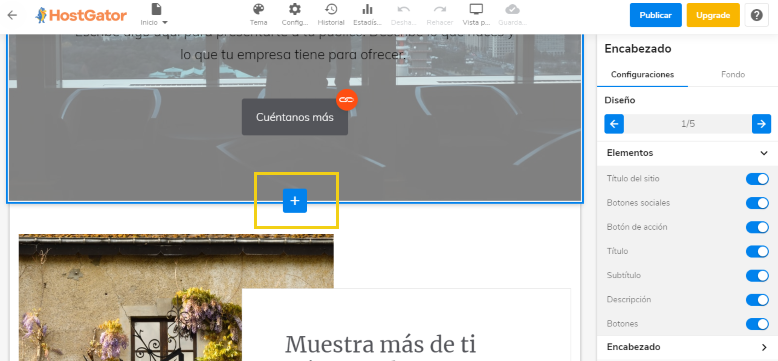Click the Cuéntanos más button
The width and height of the screenshot is (778, 361).
tap(295, 117)
